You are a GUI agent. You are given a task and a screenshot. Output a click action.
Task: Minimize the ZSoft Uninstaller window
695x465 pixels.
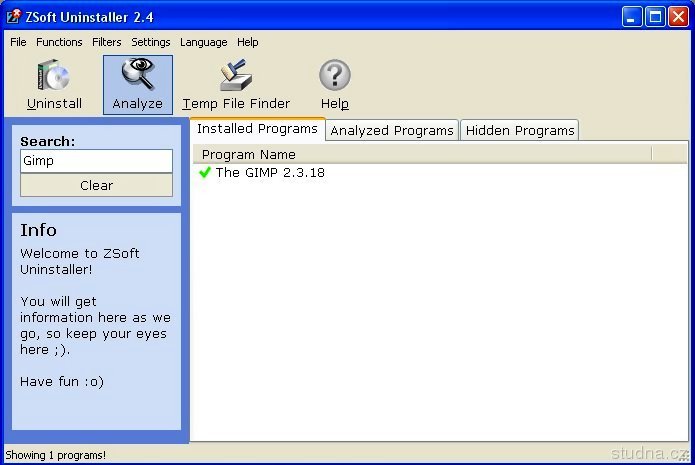click(632, 17)
